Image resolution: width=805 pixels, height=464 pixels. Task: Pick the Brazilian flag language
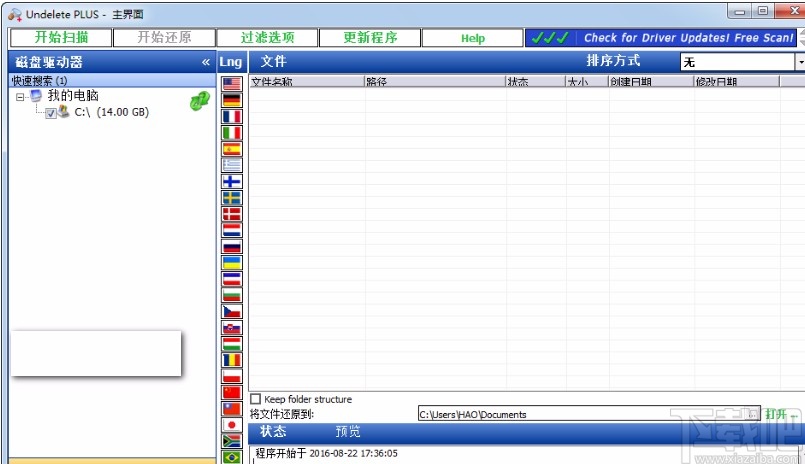pyautogui.click(x=232, y=457)
